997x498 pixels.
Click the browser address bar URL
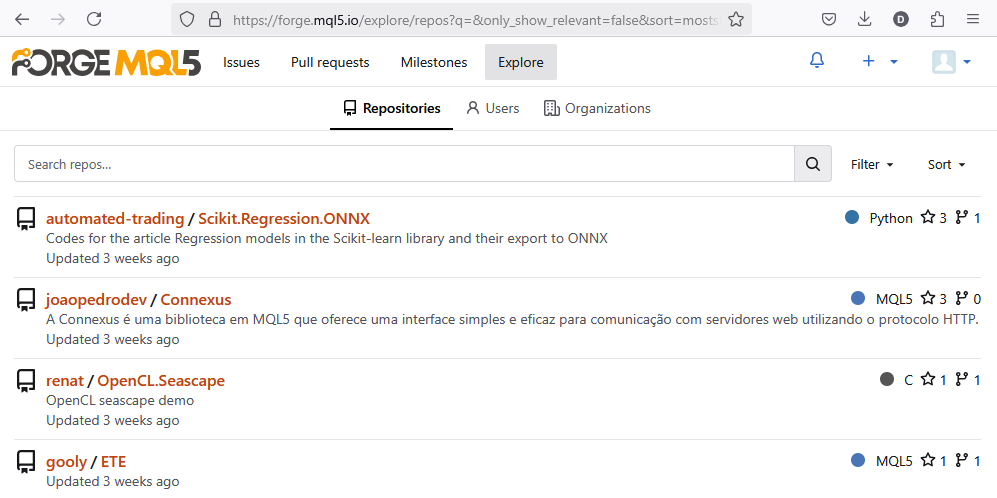[x=476, y=20]
